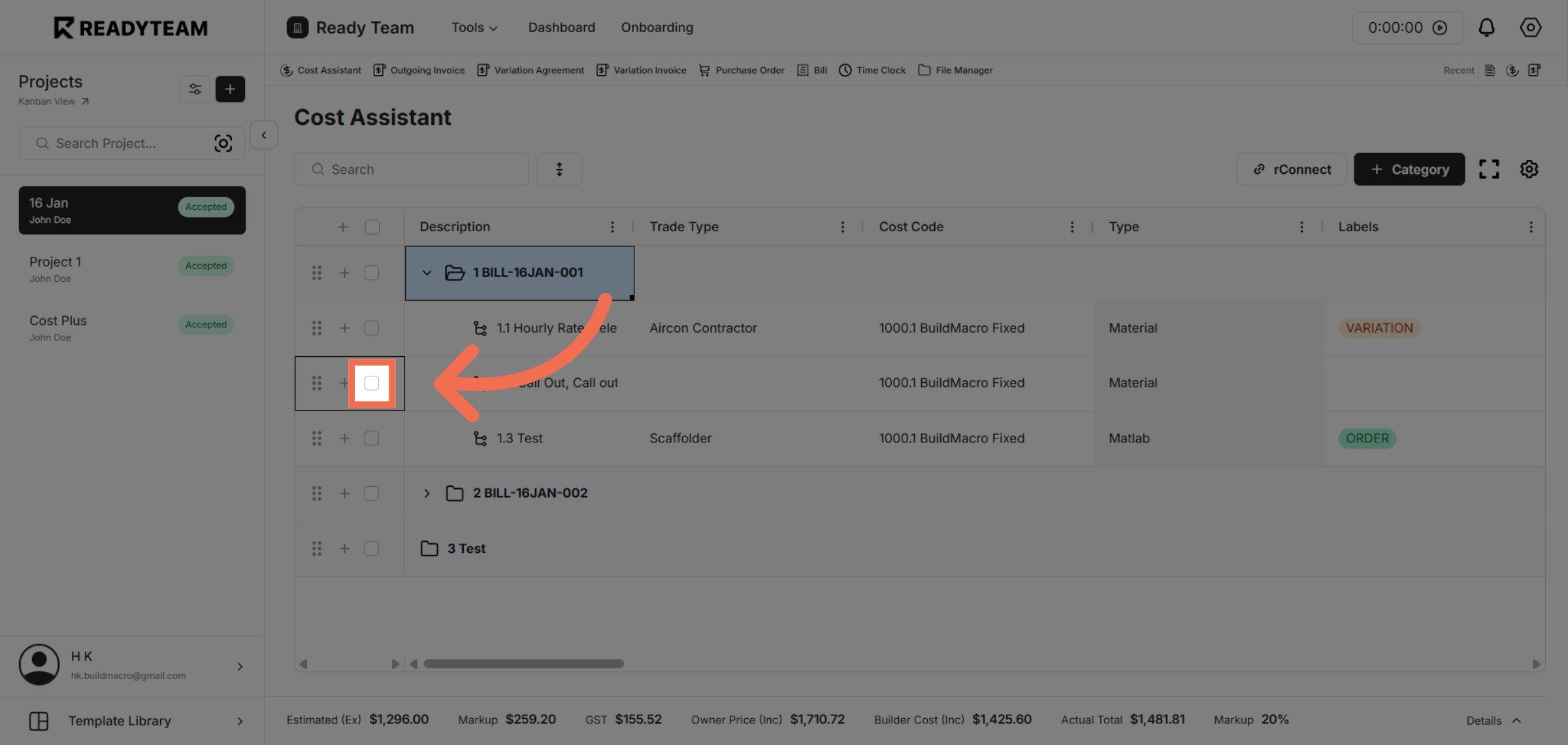Check the 1.3 Test row checkbox

click(x=371, y=439)
